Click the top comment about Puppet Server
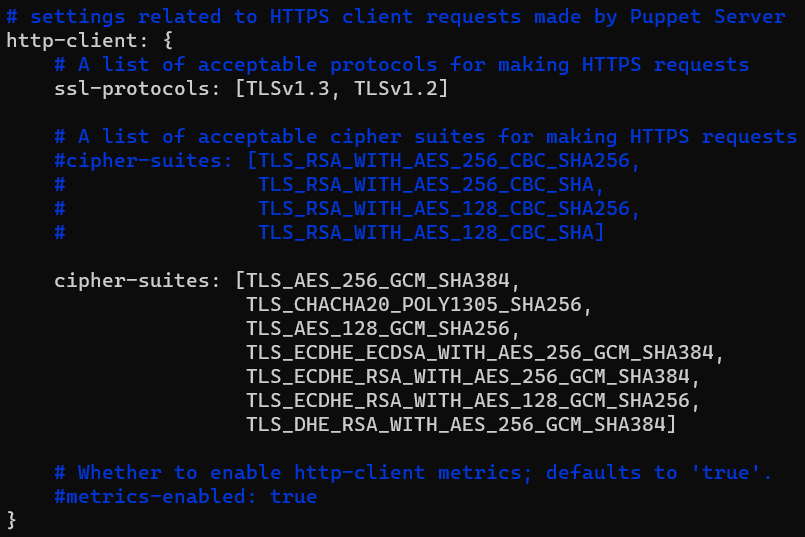The width and height of the screenshot is (805, 537). (x=396, y=17)
